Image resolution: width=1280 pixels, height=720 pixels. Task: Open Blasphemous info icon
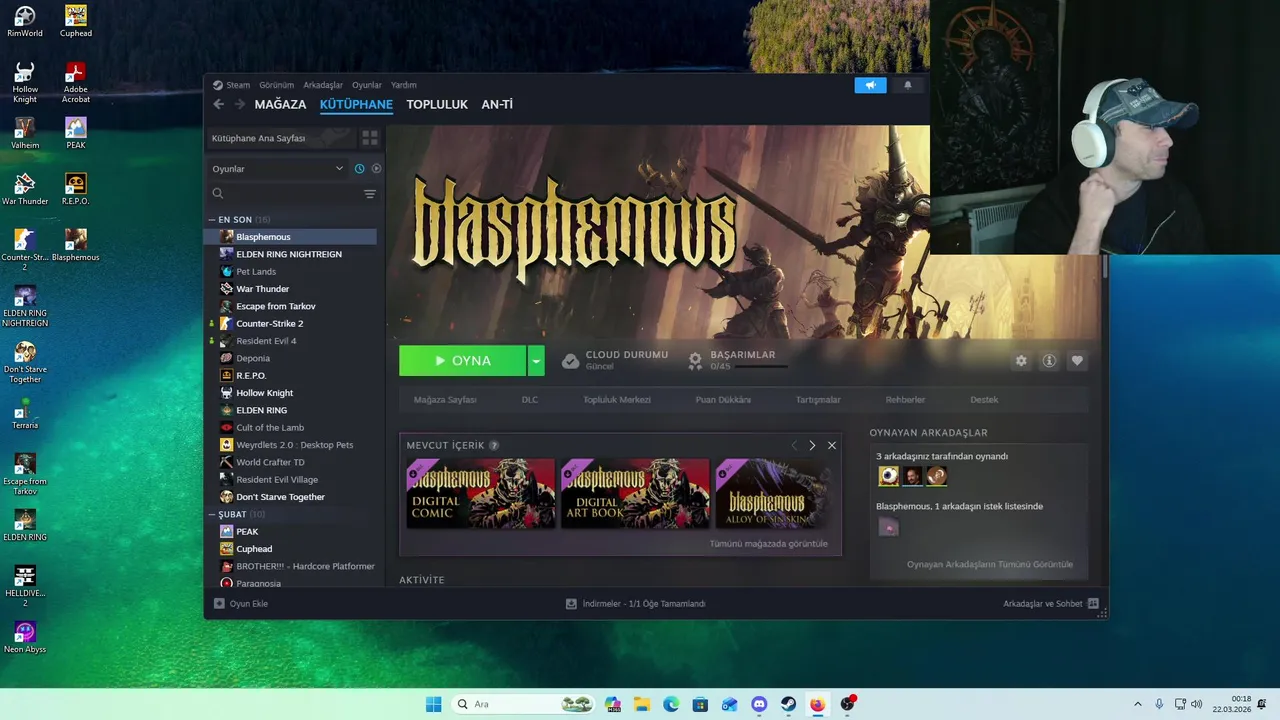pos(1049,361)
